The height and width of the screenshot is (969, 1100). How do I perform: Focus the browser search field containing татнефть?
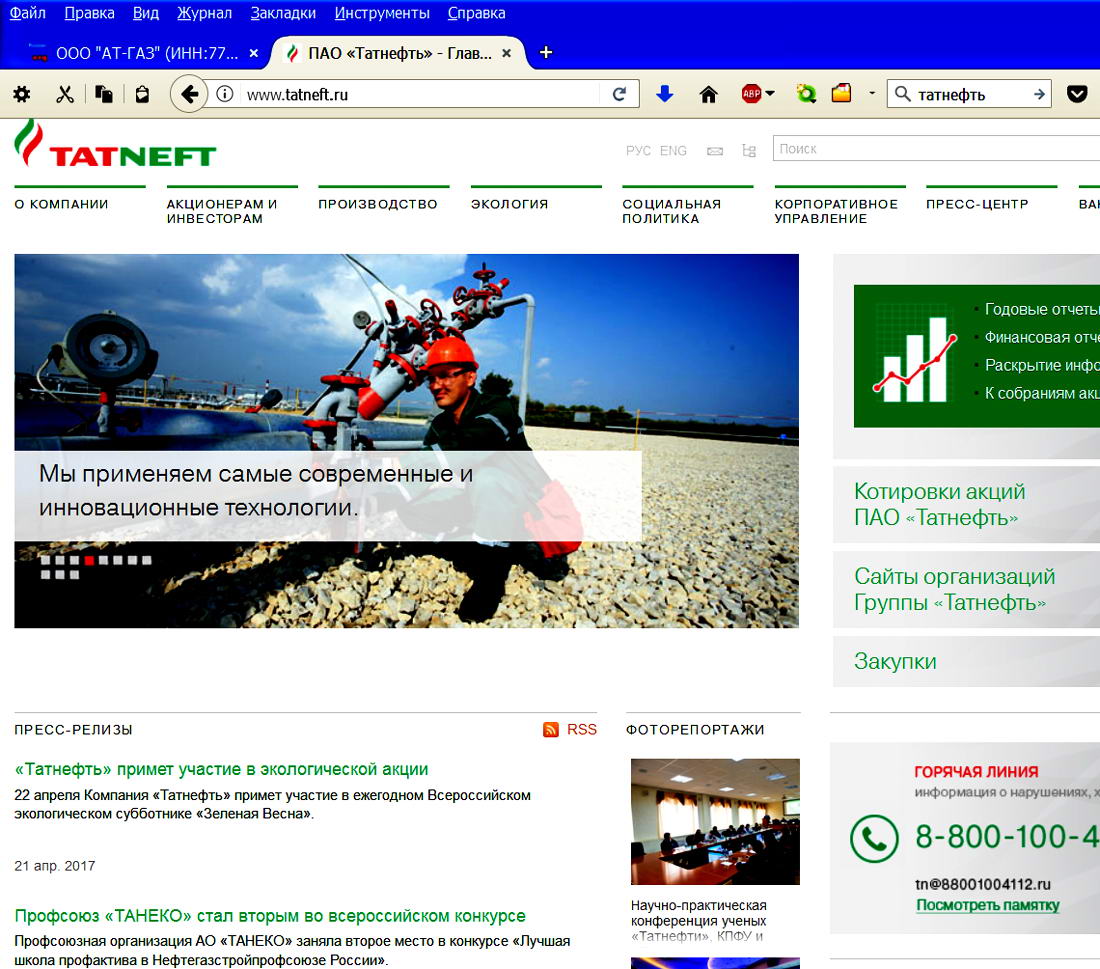971,94
